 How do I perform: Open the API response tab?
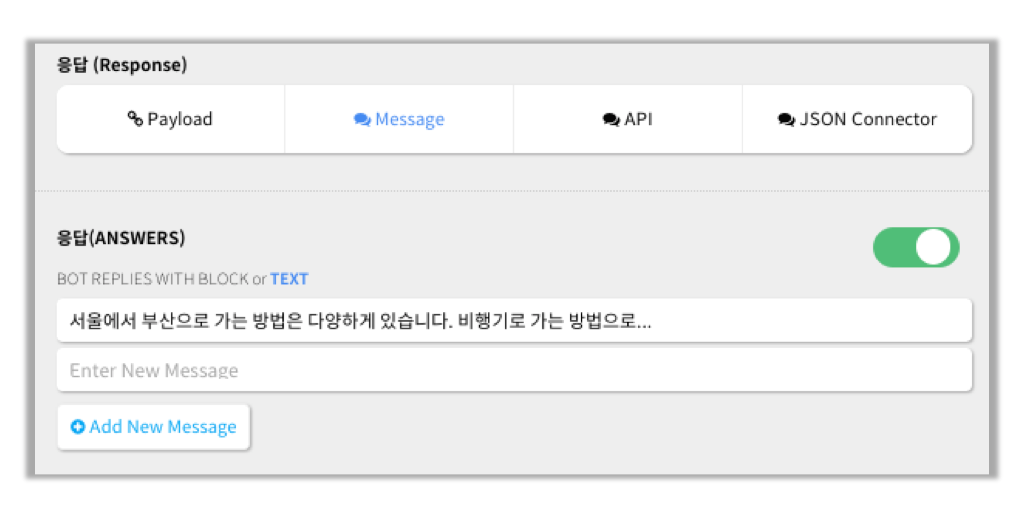tap(628, 119)
